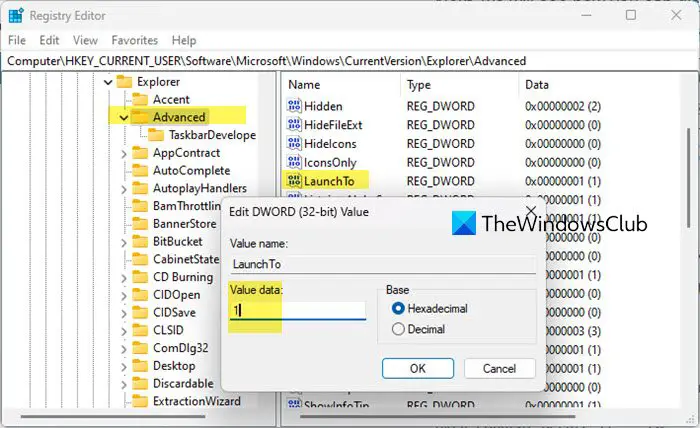Expand the ComDlg32 tree node
This screenshot has height=428, width=700.
124,349
